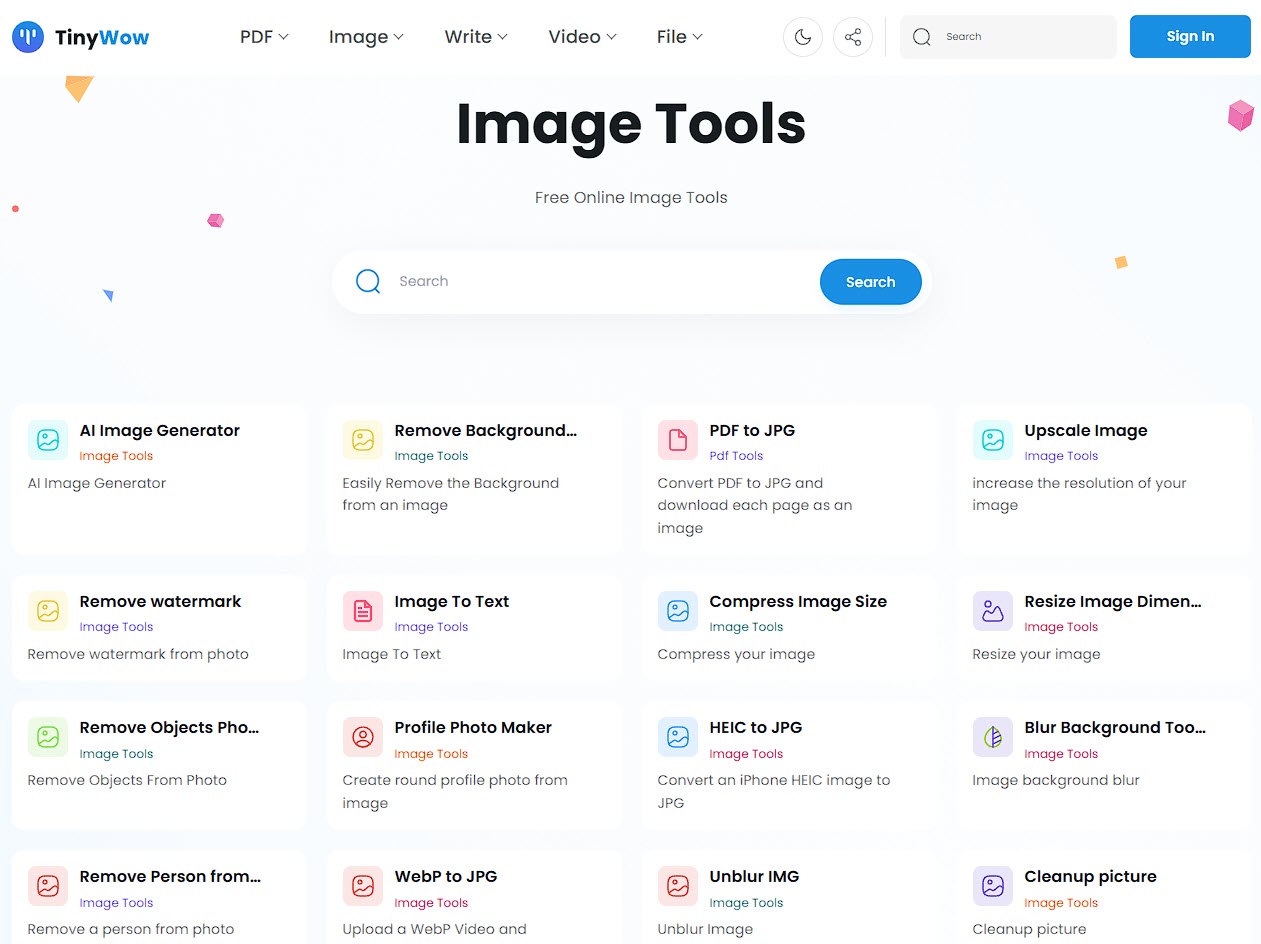The image size is (1261, 944).
Task: Open the Profile Photo Maker tool title
Action: pyautogui.click(x=473, y=728)
